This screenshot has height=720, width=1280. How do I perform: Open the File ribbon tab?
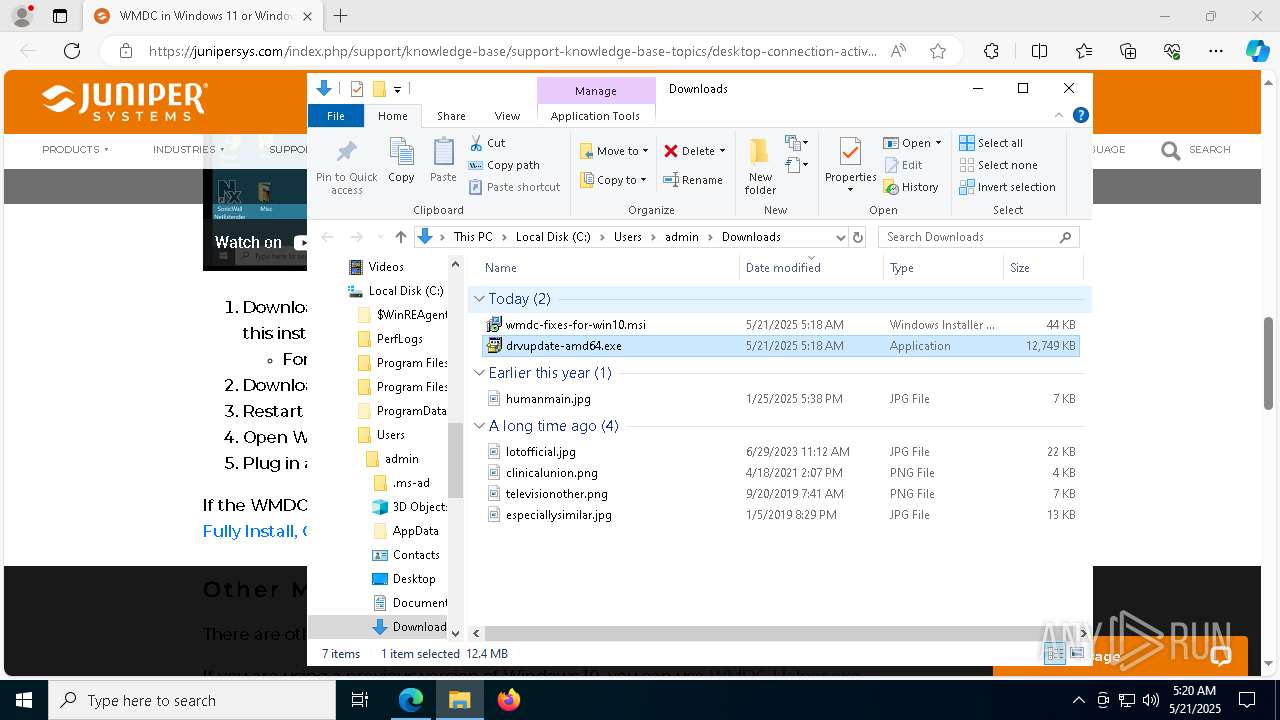[x=336, y=116]
